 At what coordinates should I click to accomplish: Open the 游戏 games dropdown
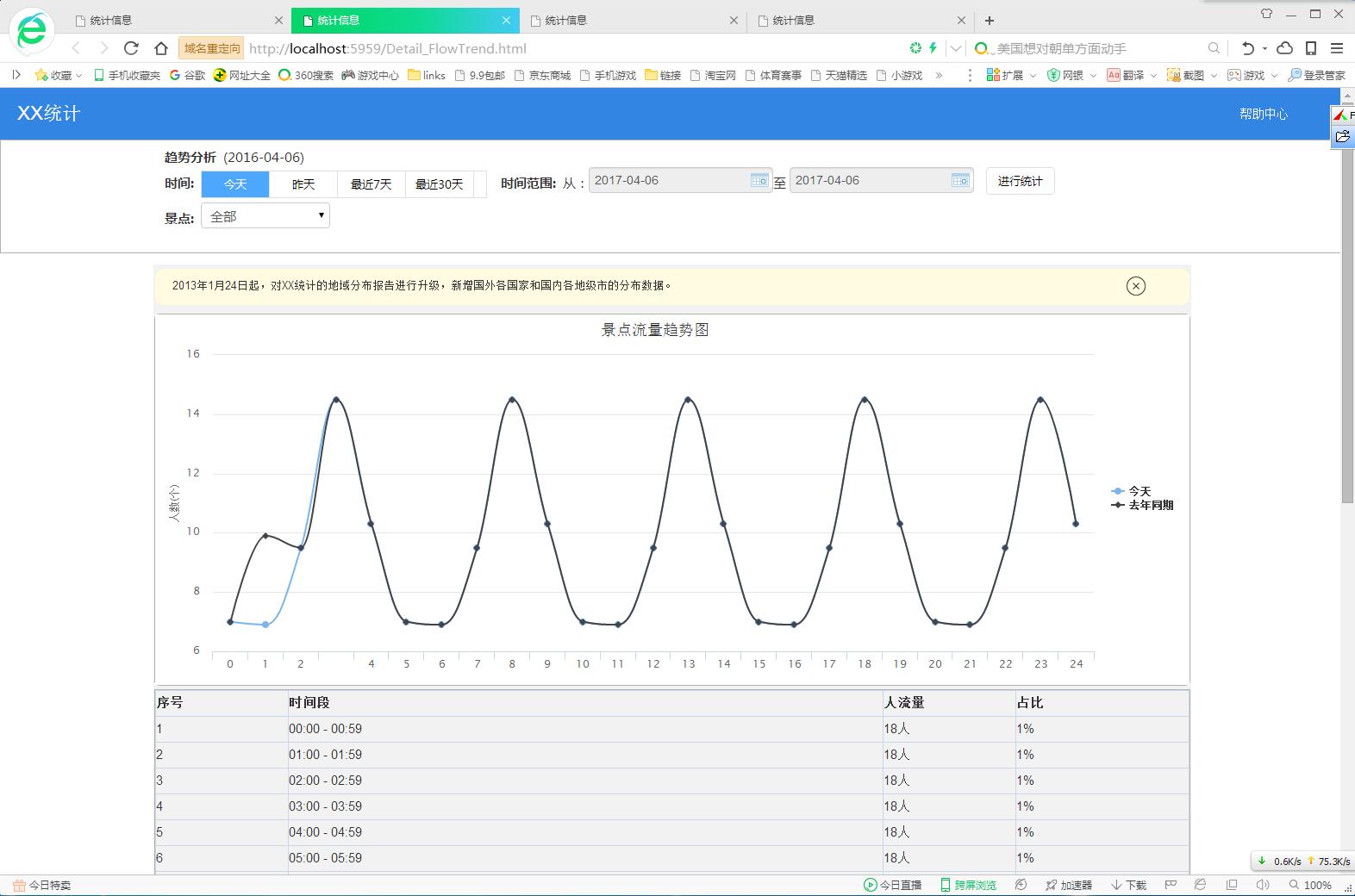(1252, 75)
